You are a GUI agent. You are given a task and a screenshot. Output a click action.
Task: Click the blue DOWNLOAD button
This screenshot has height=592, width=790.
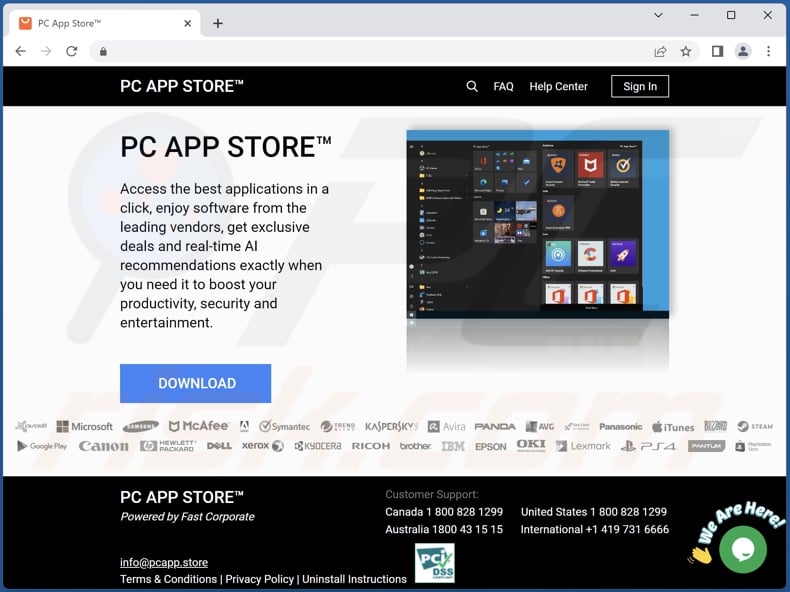196,383
